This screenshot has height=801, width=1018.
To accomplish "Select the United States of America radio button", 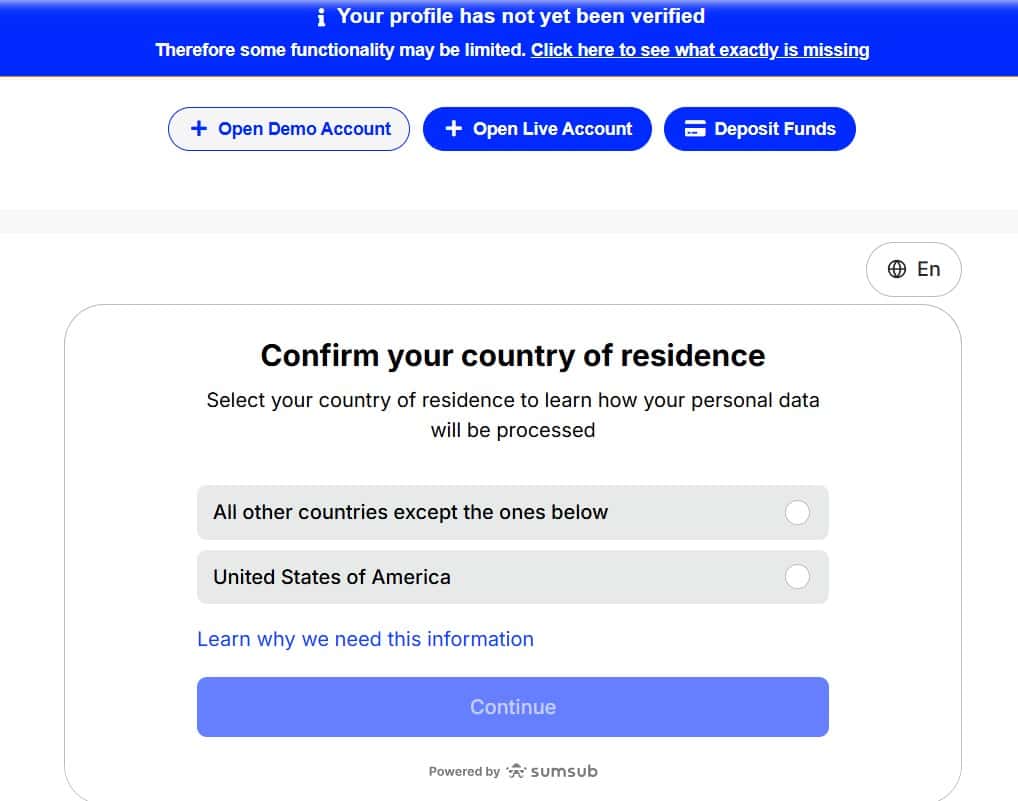I will [x=797, y=577].
